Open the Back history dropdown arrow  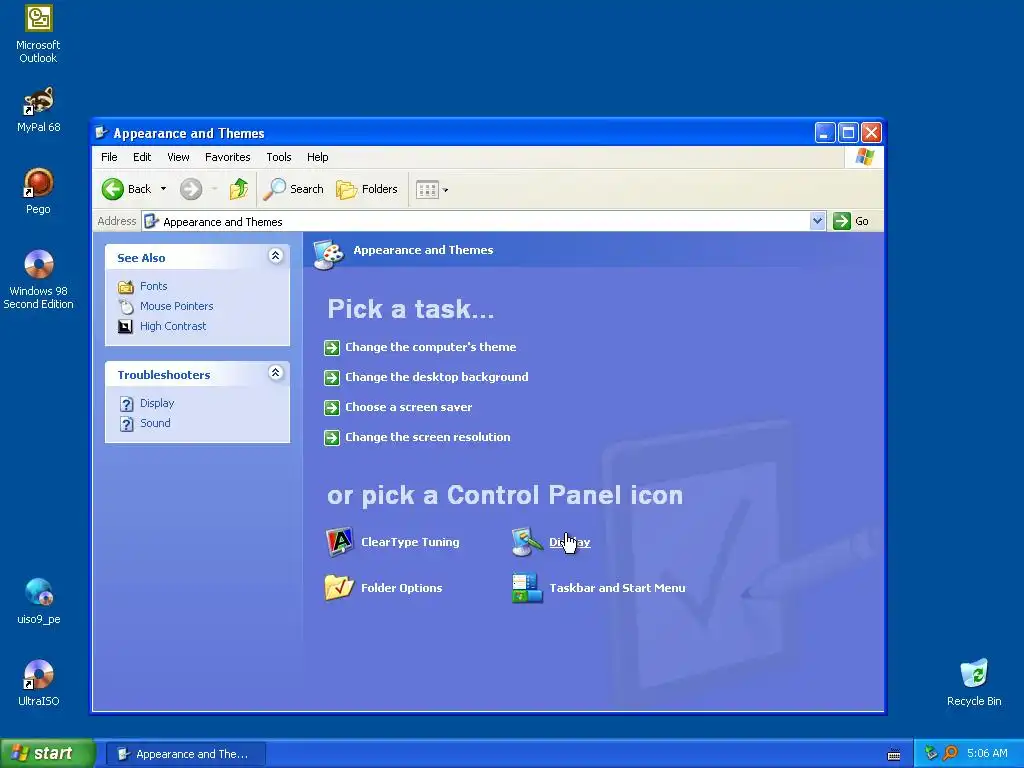163,189
